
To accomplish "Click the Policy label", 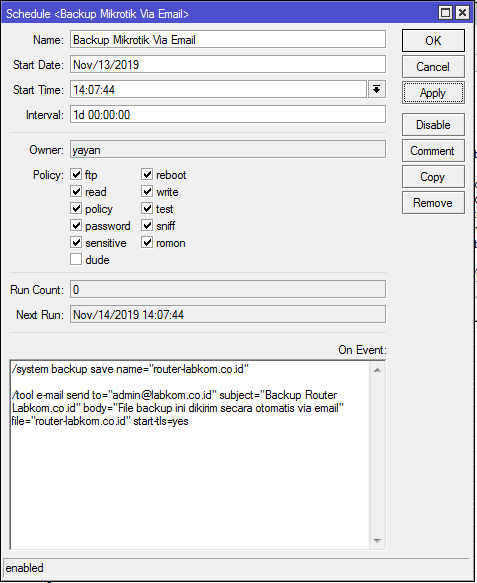I will tap(48, 175).
